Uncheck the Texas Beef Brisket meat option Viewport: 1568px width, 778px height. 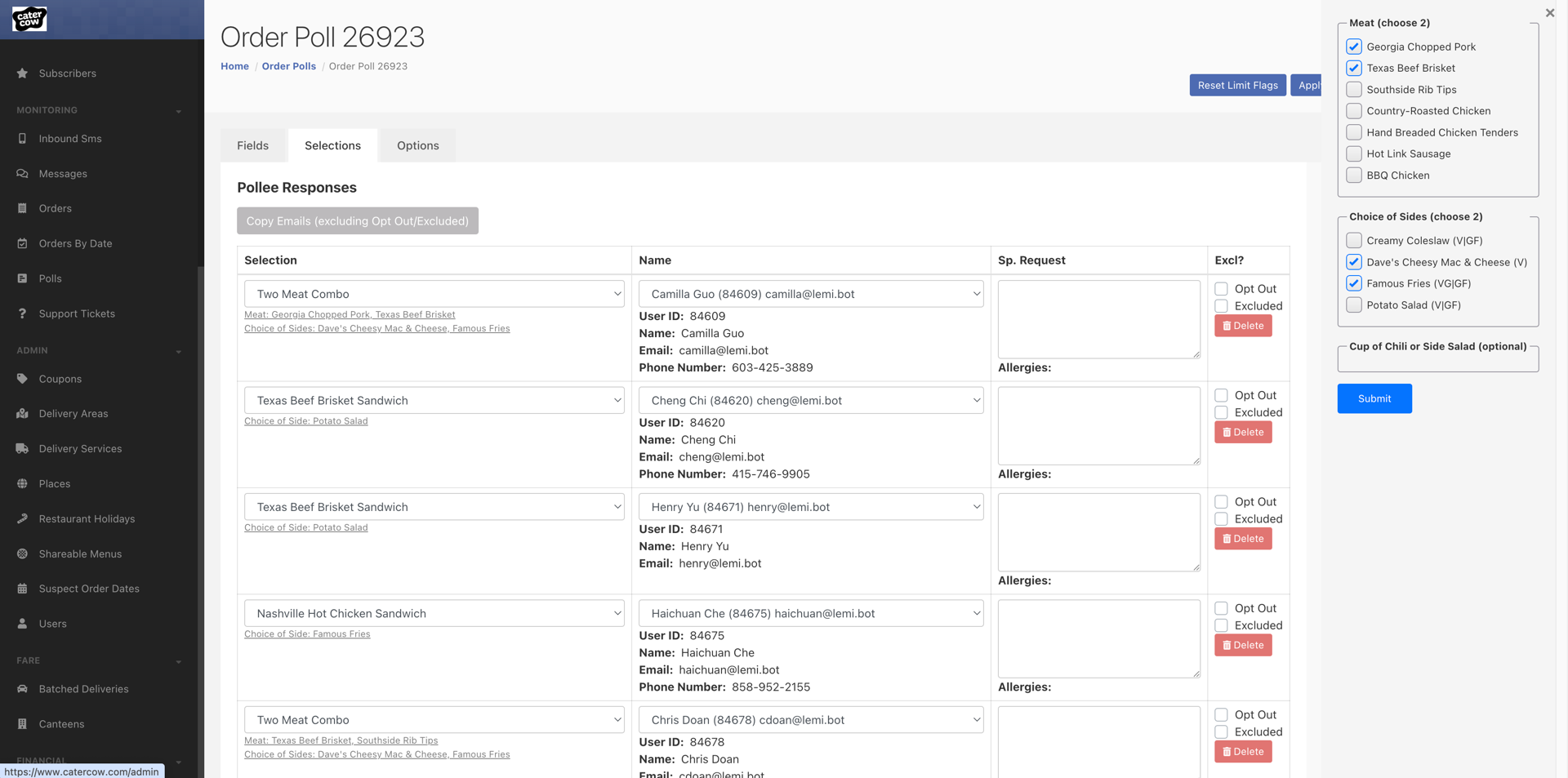pyautogui.click(x=1354, y=68)
